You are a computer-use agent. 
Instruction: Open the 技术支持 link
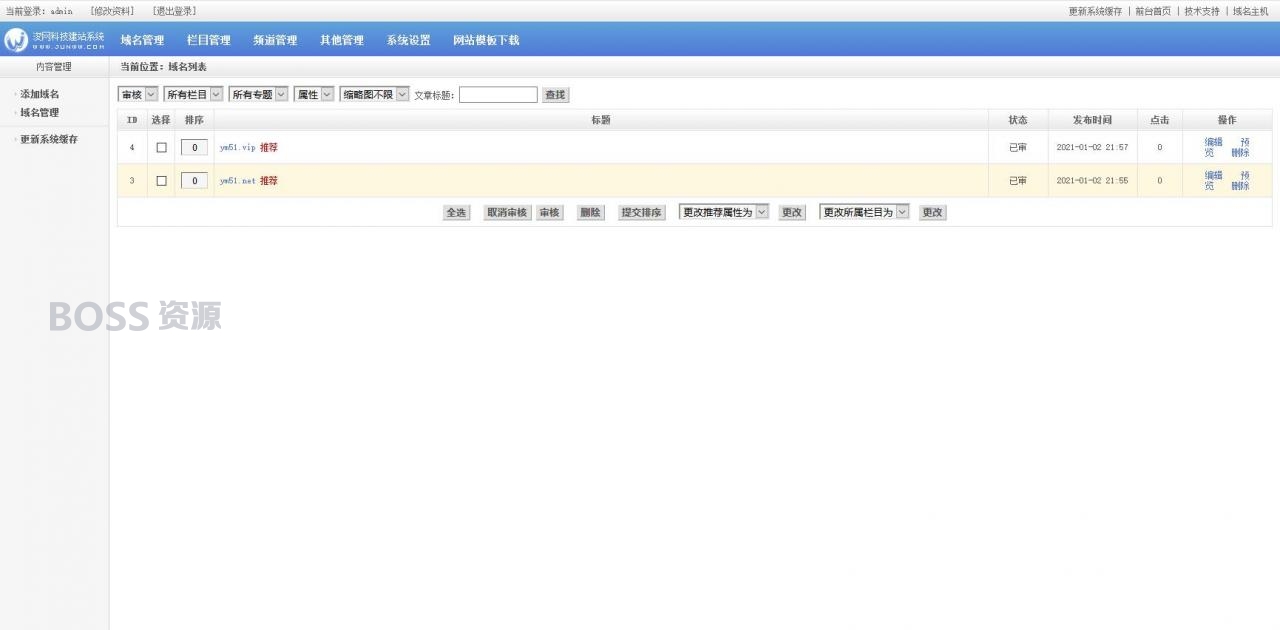(x=1202, y=11)
